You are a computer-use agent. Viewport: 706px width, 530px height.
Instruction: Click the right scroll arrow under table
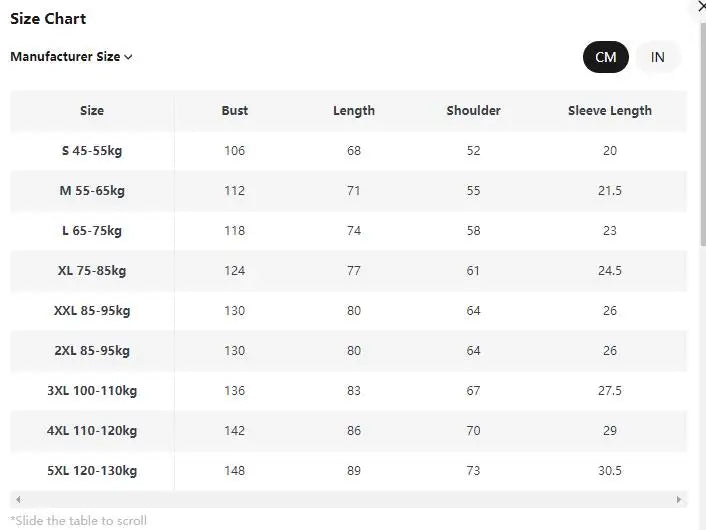[679, 499]
